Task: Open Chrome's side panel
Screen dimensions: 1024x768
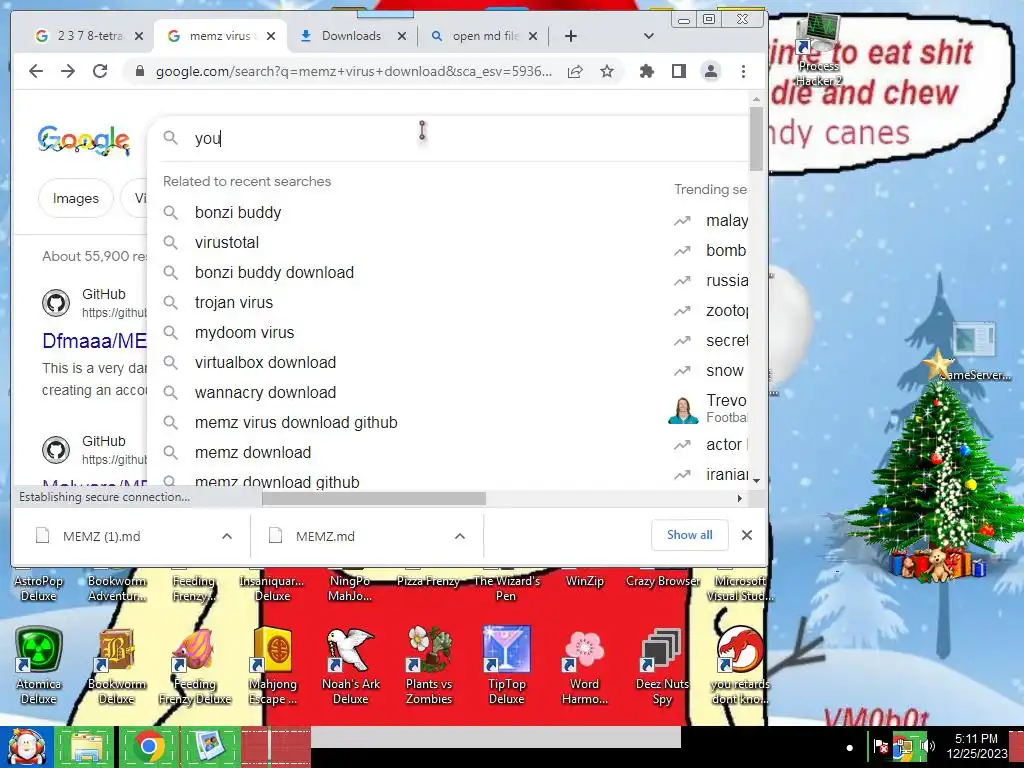Action: tap(679, 71)
